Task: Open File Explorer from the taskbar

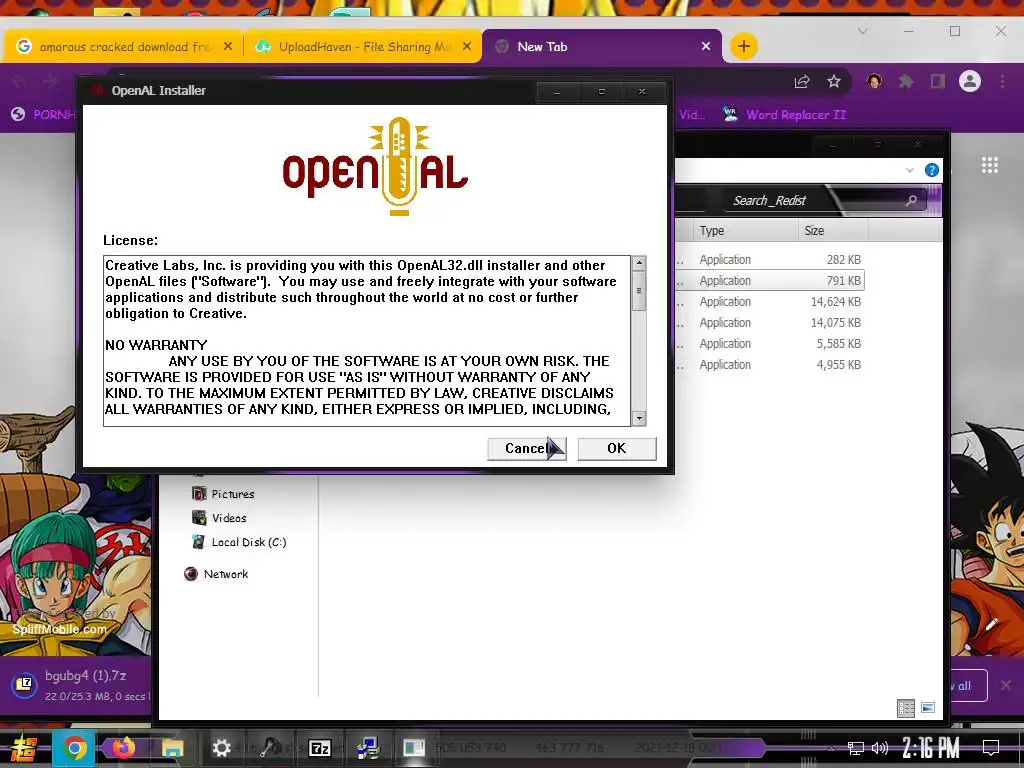Action: coord(172,748)
